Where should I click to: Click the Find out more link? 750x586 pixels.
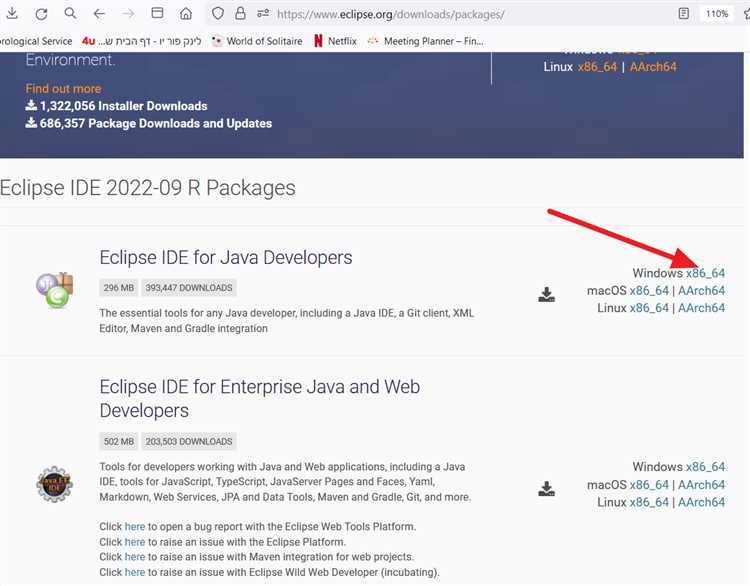(x=63, y=88)
